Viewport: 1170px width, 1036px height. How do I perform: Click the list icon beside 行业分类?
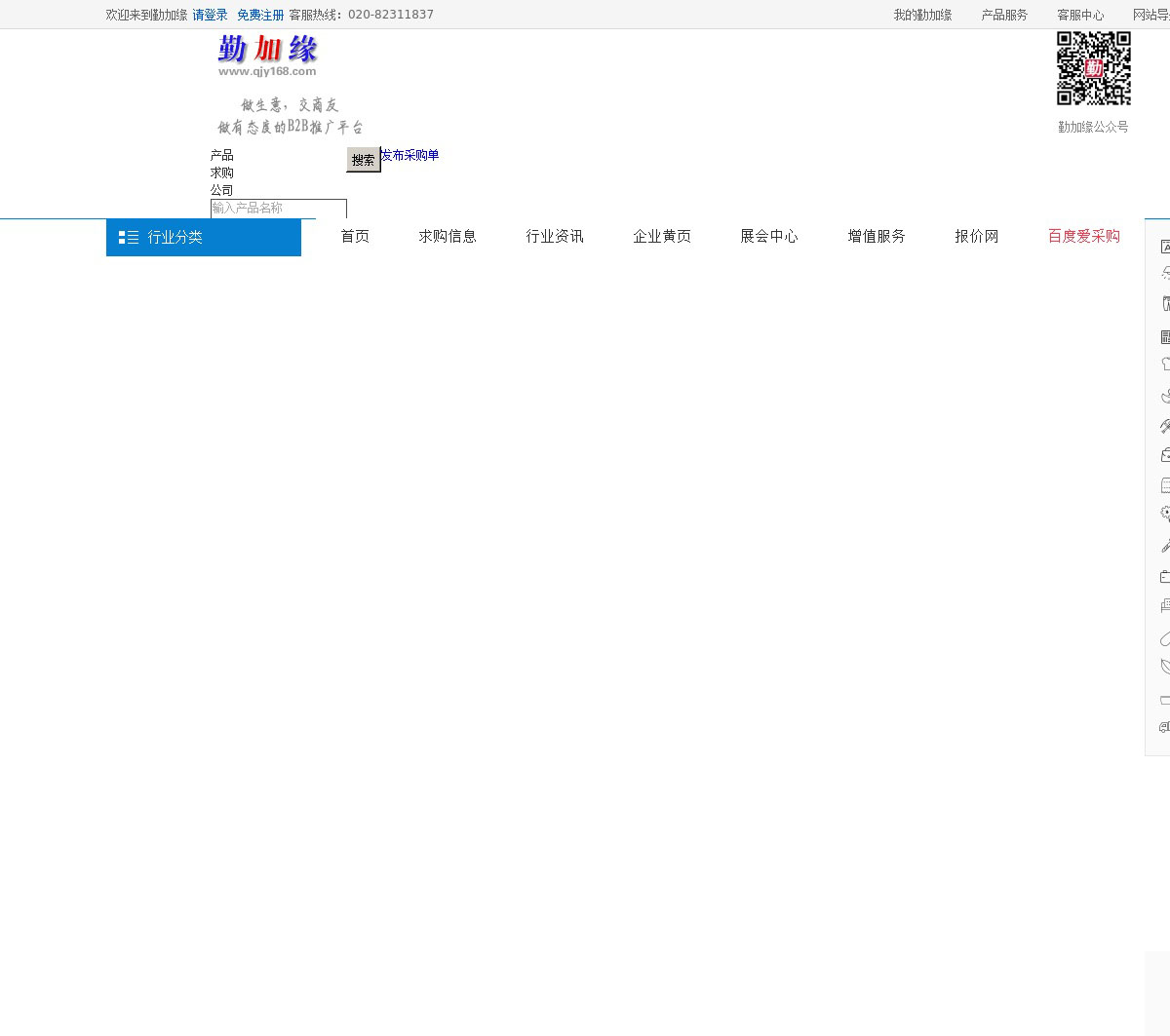coord(129,237)
